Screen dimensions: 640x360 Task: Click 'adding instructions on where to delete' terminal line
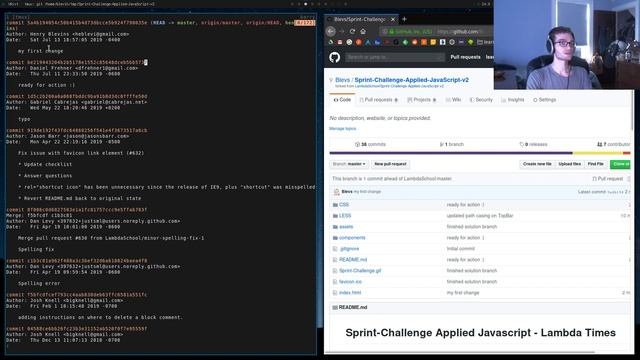[x=100, y=318]
